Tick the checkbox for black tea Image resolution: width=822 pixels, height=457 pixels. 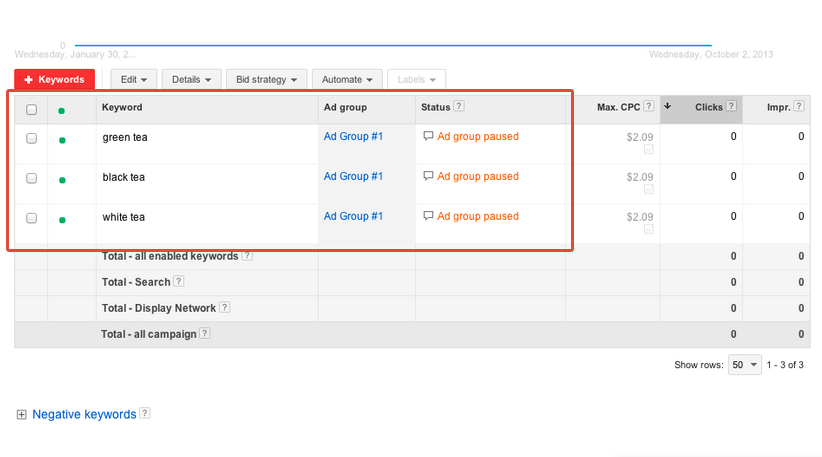pyautogui.click(x=32, y=179)
